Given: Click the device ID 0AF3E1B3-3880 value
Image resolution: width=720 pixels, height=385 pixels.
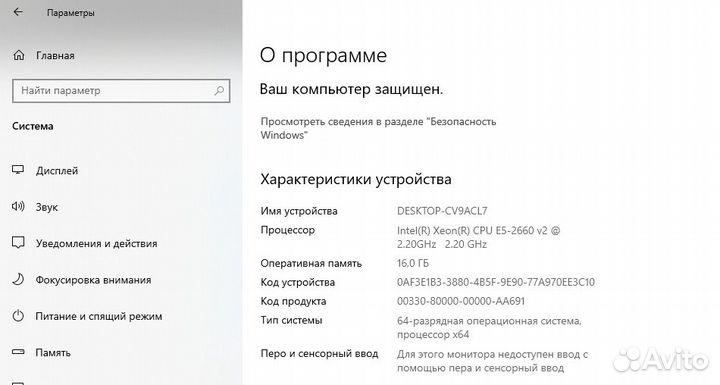Looking at the screenshot, I should pos(495,282).
